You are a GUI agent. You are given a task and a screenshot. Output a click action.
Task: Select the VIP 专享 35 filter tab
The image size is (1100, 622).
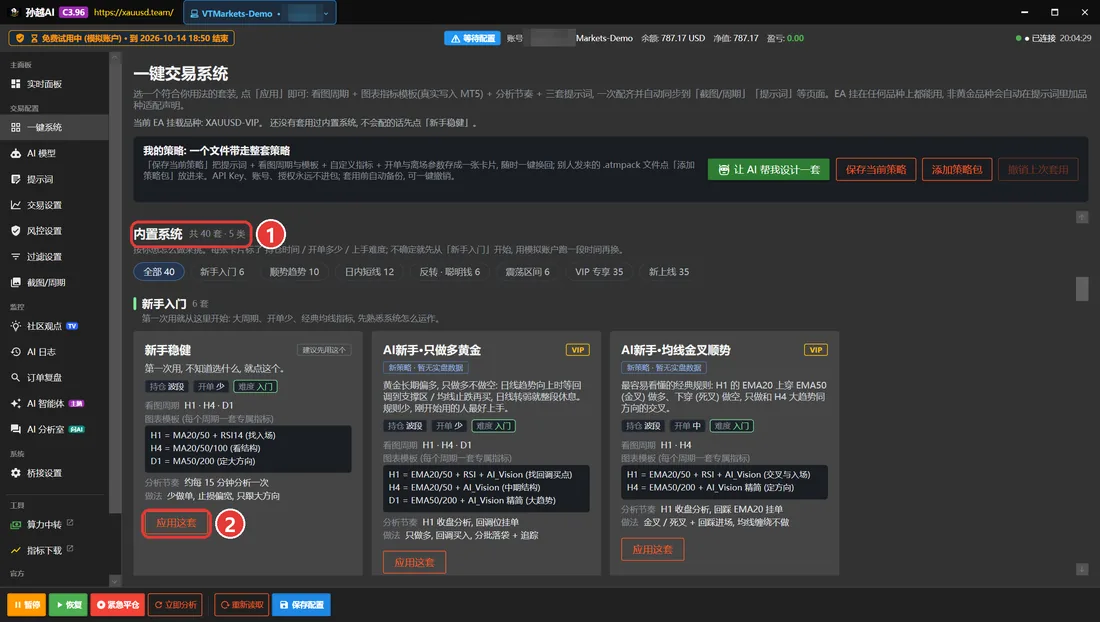[x=599, y=272]
